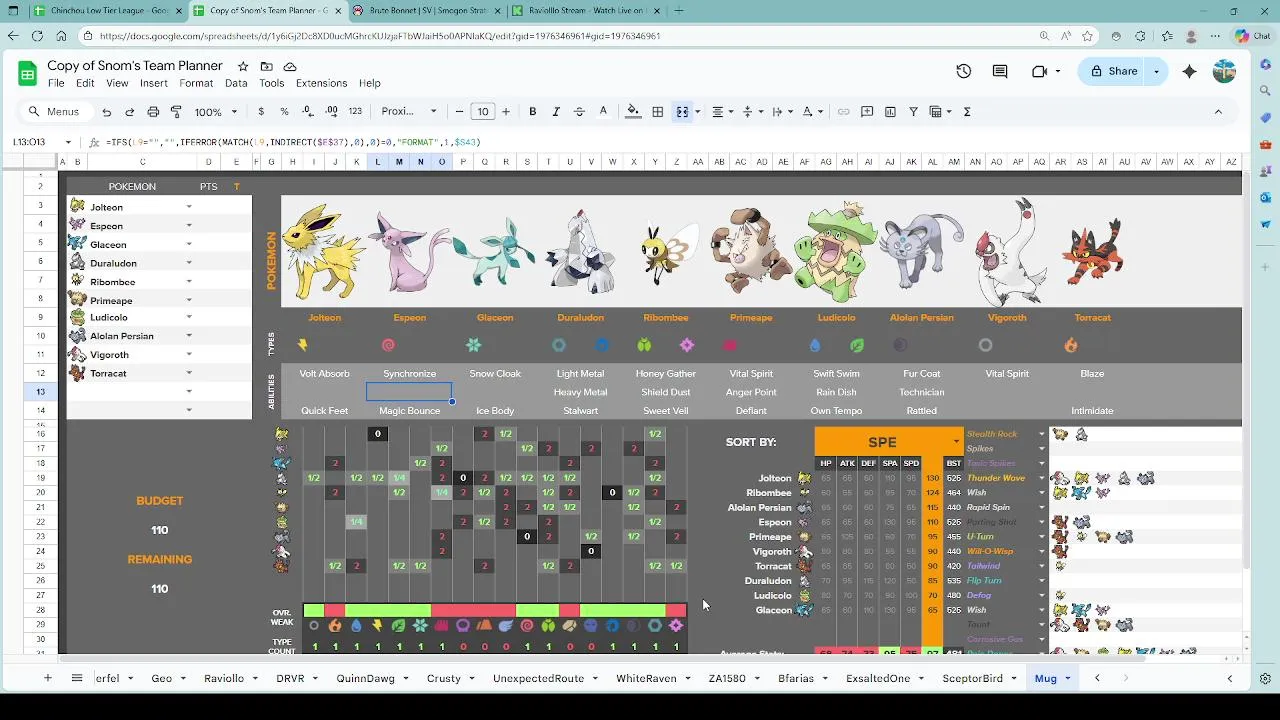The width and height of the screenshot is (1280, 720).
Task: Click the font size field
Action: [483, 112]
